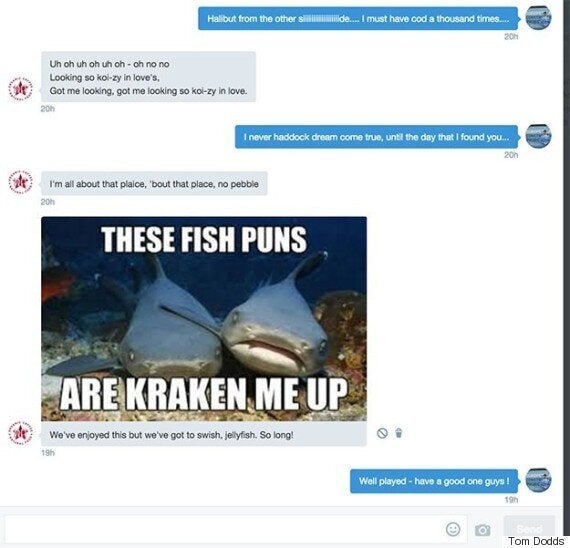Delete message using the trash icon

tap(399, 433)
